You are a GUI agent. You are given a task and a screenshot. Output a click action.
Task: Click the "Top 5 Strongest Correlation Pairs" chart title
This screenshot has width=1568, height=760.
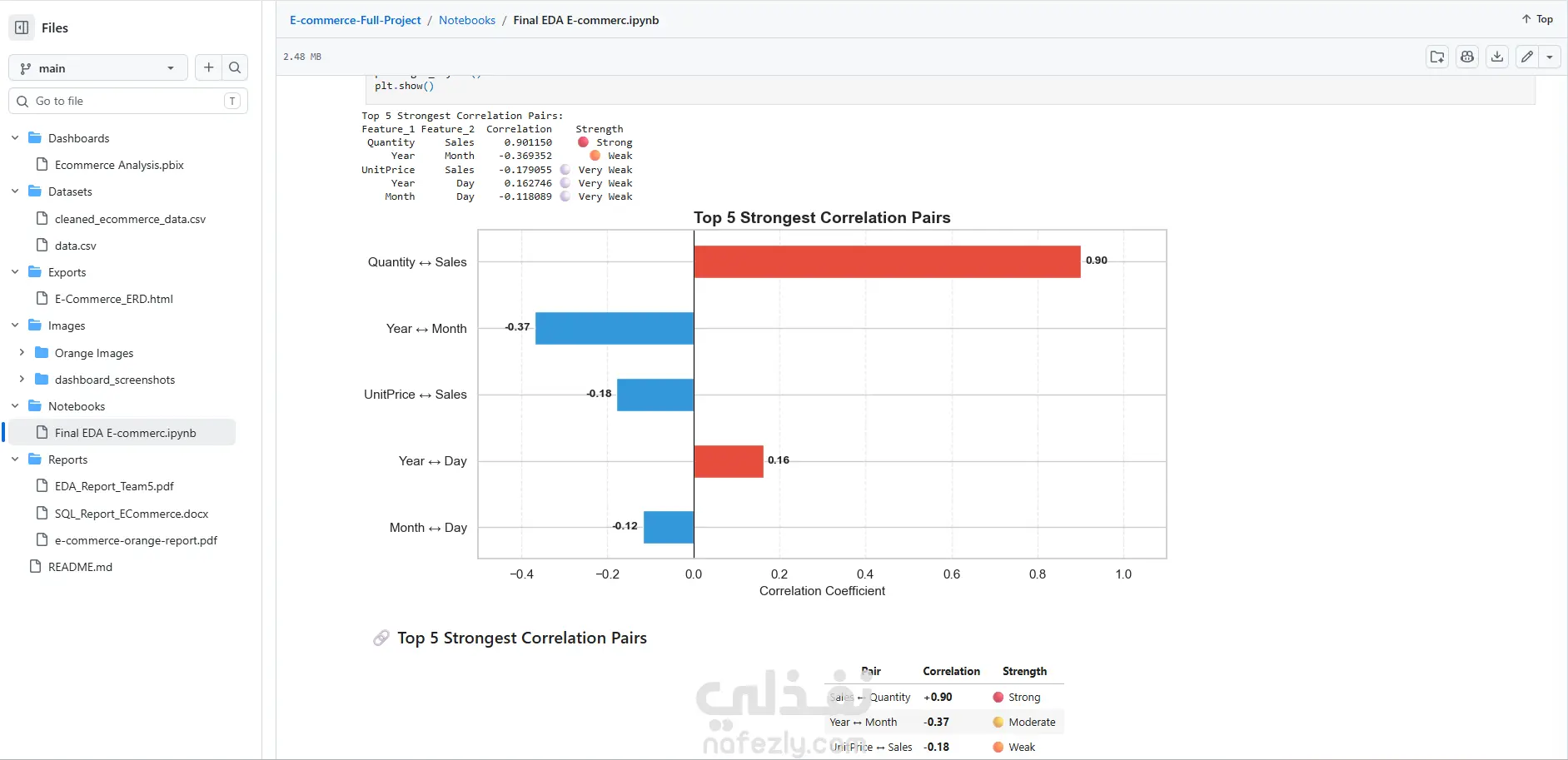(822, 217)
